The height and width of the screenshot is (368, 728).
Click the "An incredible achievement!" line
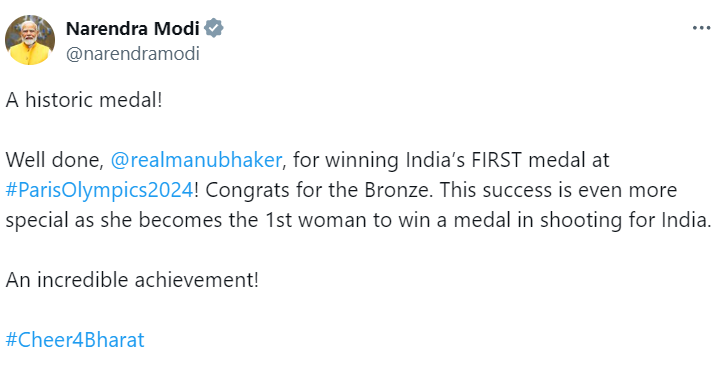point(132,280)
